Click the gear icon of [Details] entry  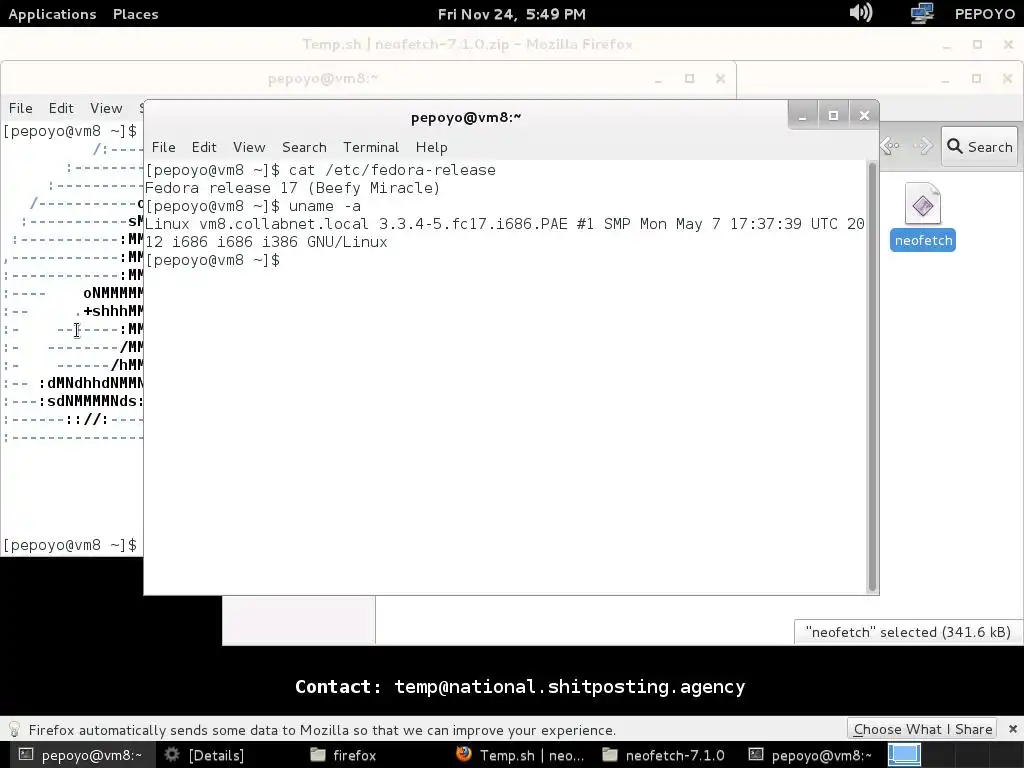point(172,755)
